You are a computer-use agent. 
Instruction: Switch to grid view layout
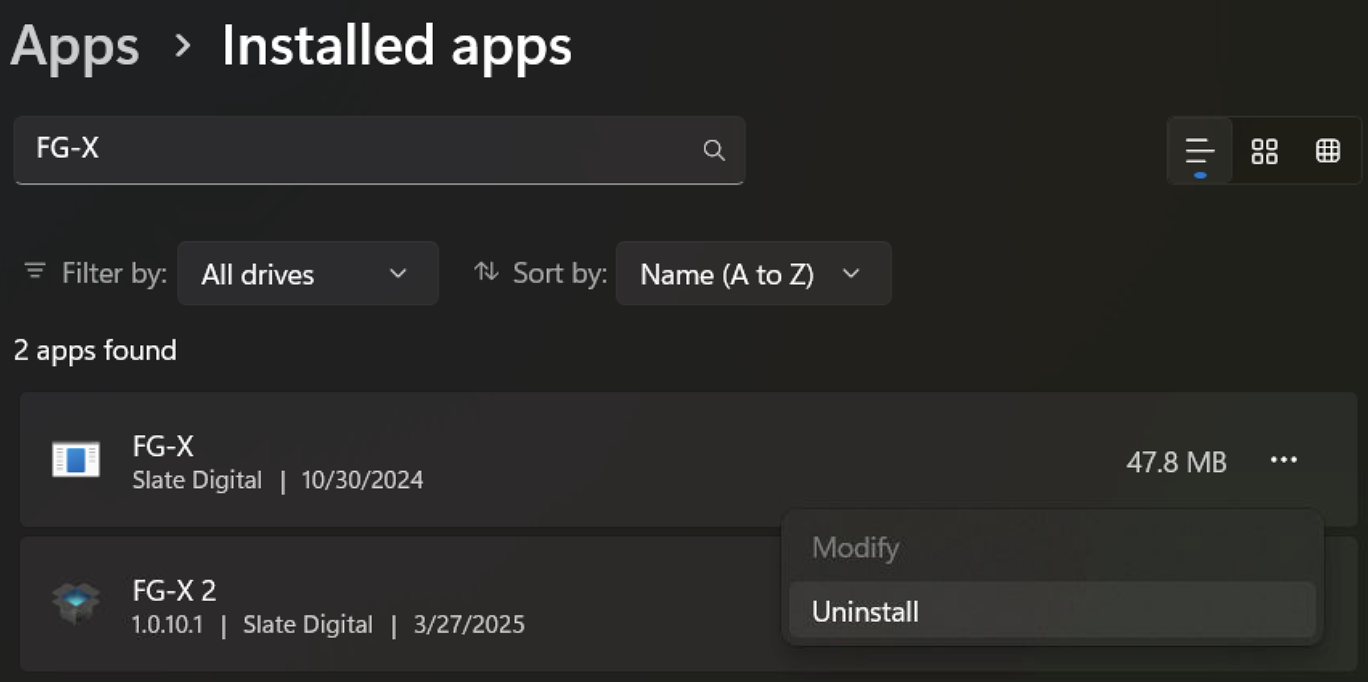[x=1265, y=151]
